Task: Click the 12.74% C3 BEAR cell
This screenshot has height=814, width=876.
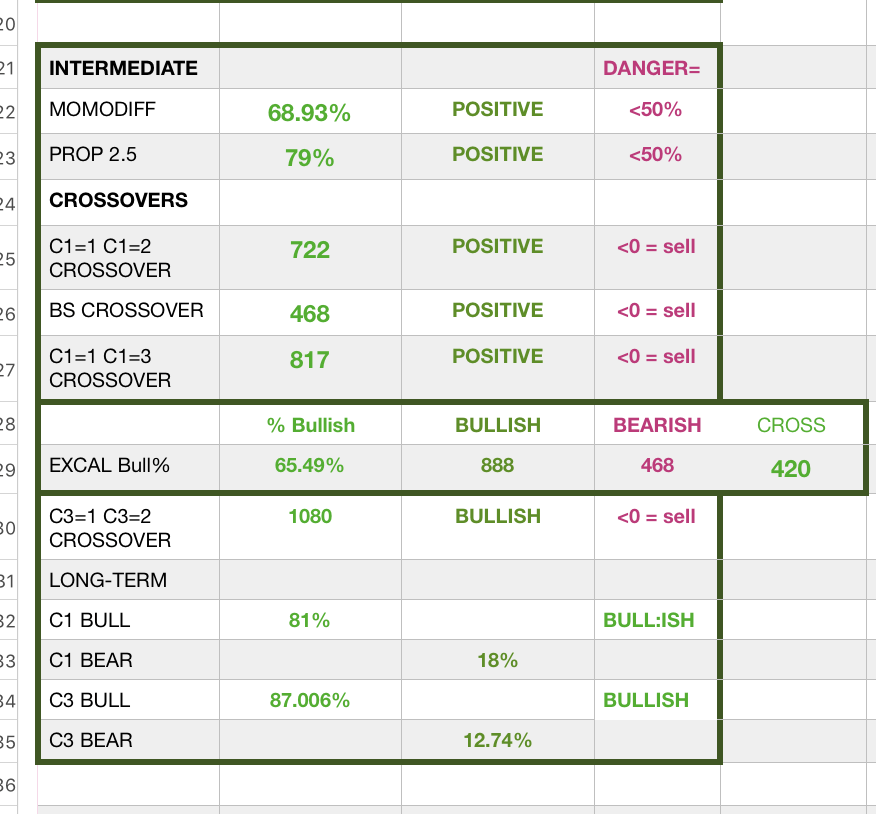Action: click(497, 741)
